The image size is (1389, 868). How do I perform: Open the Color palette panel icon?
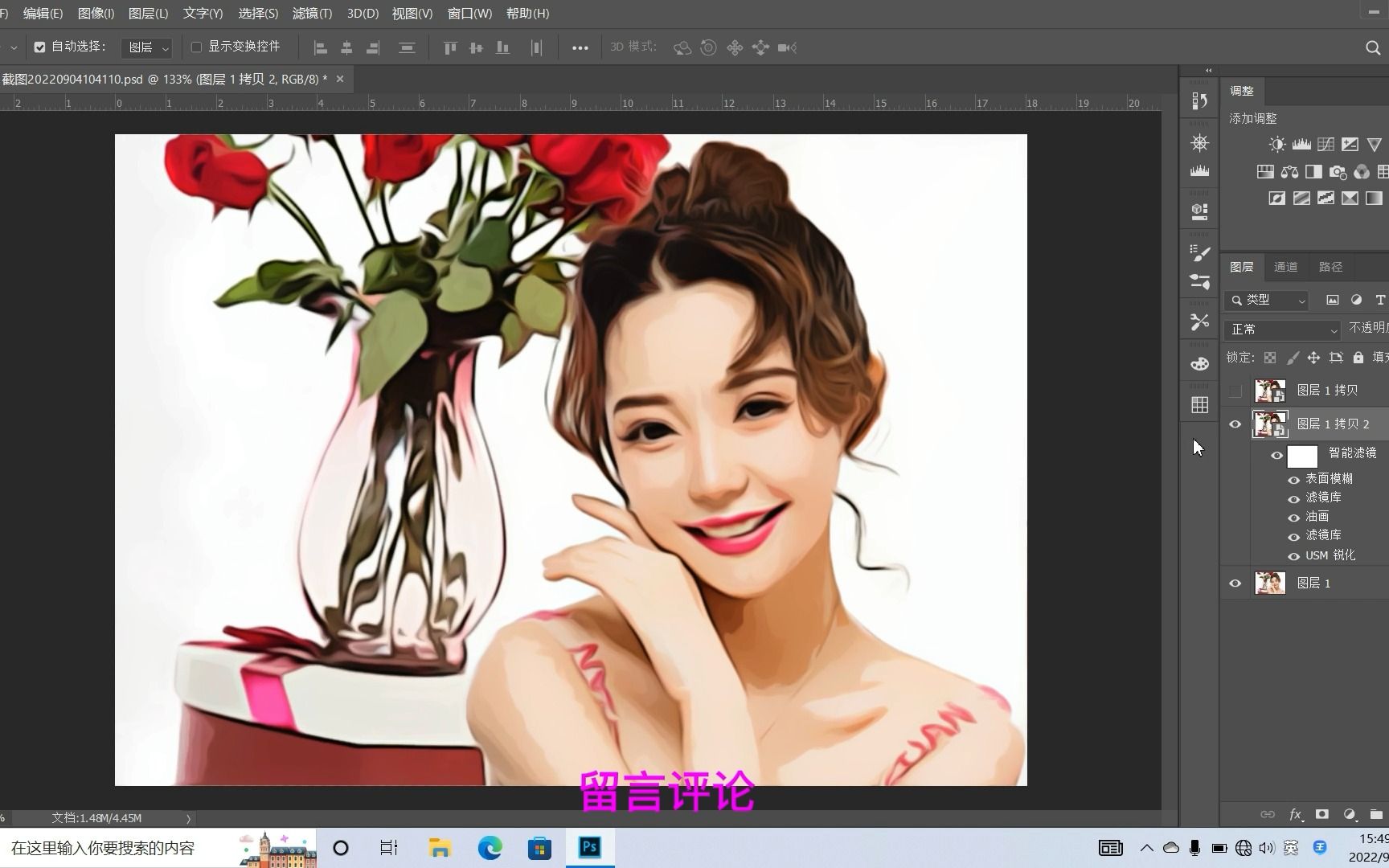tap(1199, 363)
